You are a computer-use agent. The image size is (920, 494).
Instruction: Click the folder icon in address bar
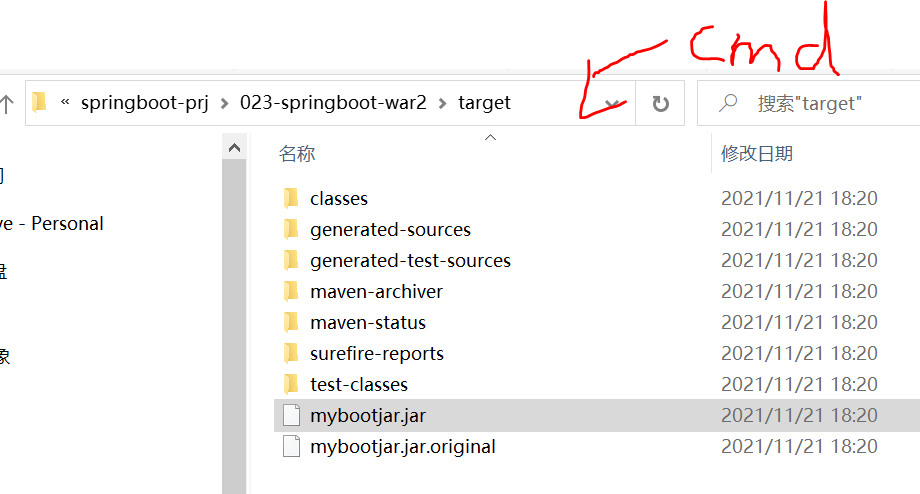(39, 102)
